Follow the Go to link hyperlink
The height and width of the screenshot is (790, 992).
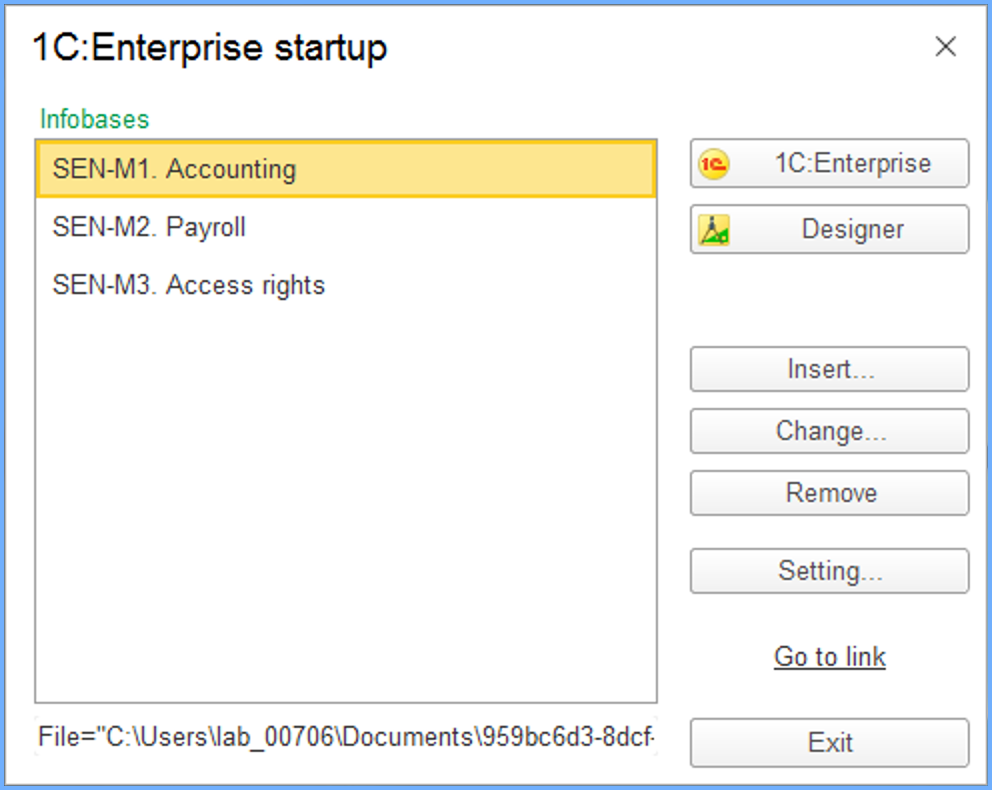pyautogui.click(x=829, y=657)
